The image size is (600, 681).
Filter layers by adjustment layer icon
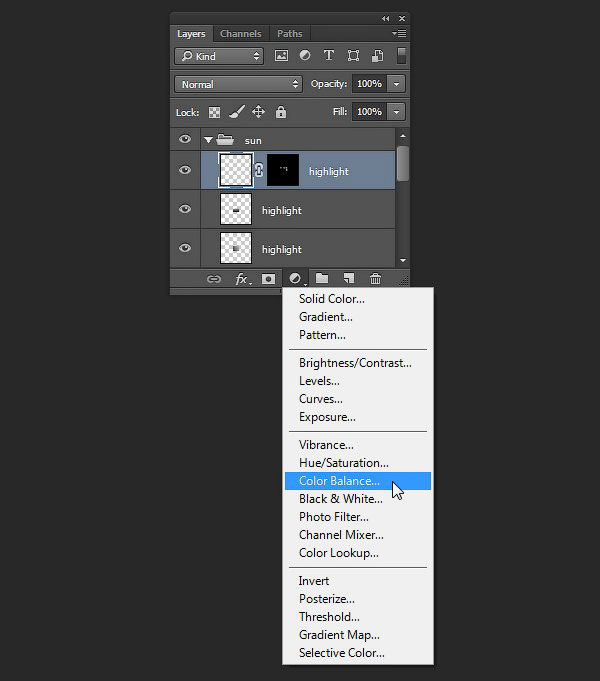coord(305,55)
